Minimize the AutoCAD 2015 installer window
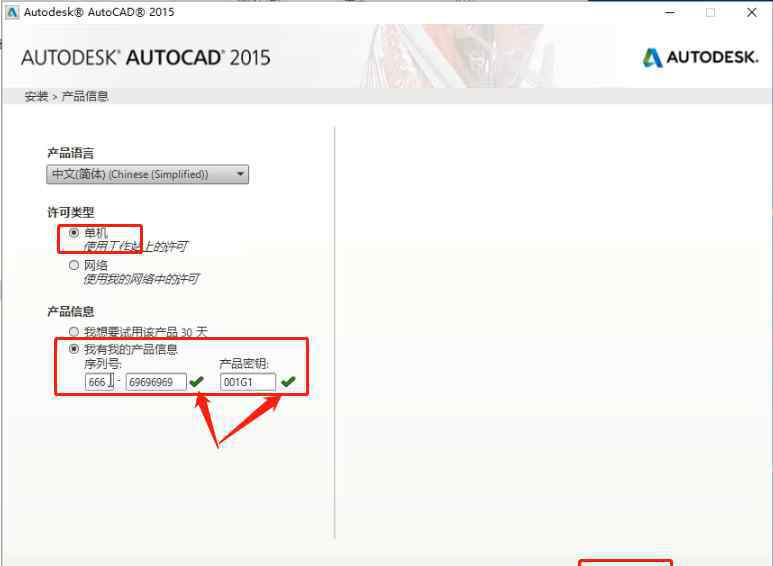The image size is (773, 566). (x=670, y=12)
